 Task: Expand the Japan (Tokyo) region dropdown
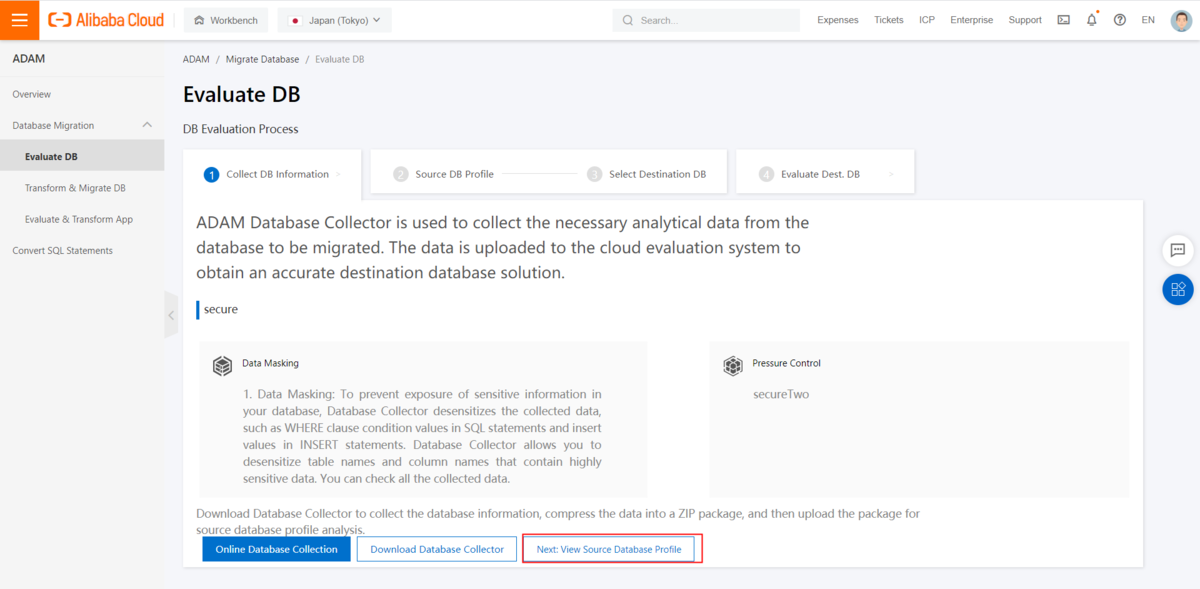click(x=334, y=20)
